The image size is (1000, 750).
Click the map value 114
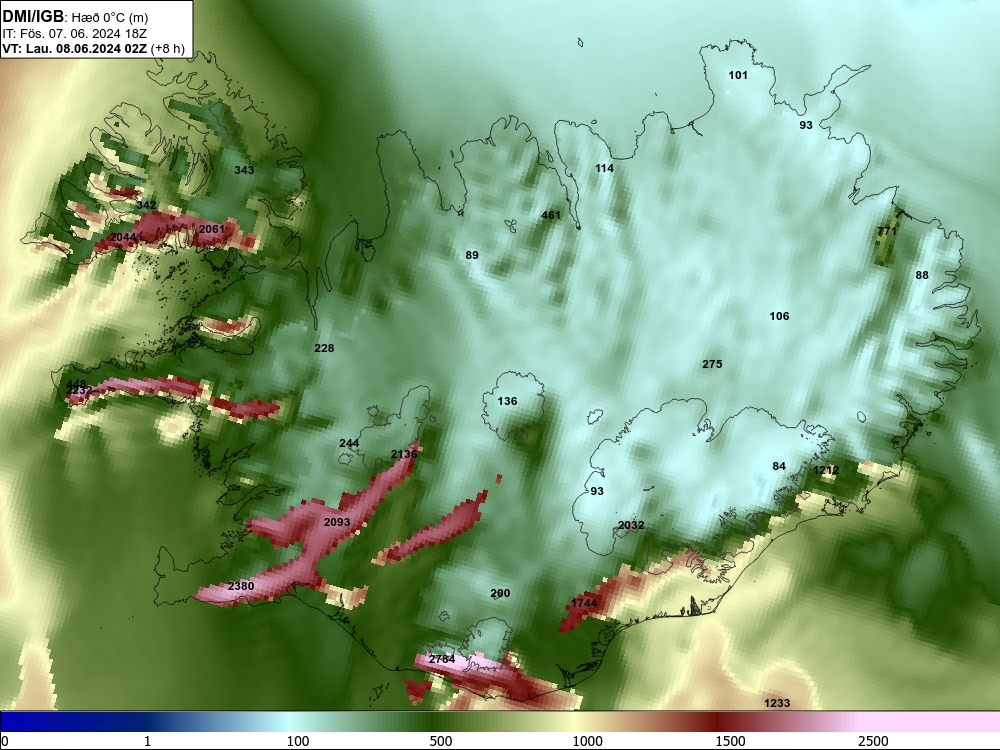(x=604, y=168)
